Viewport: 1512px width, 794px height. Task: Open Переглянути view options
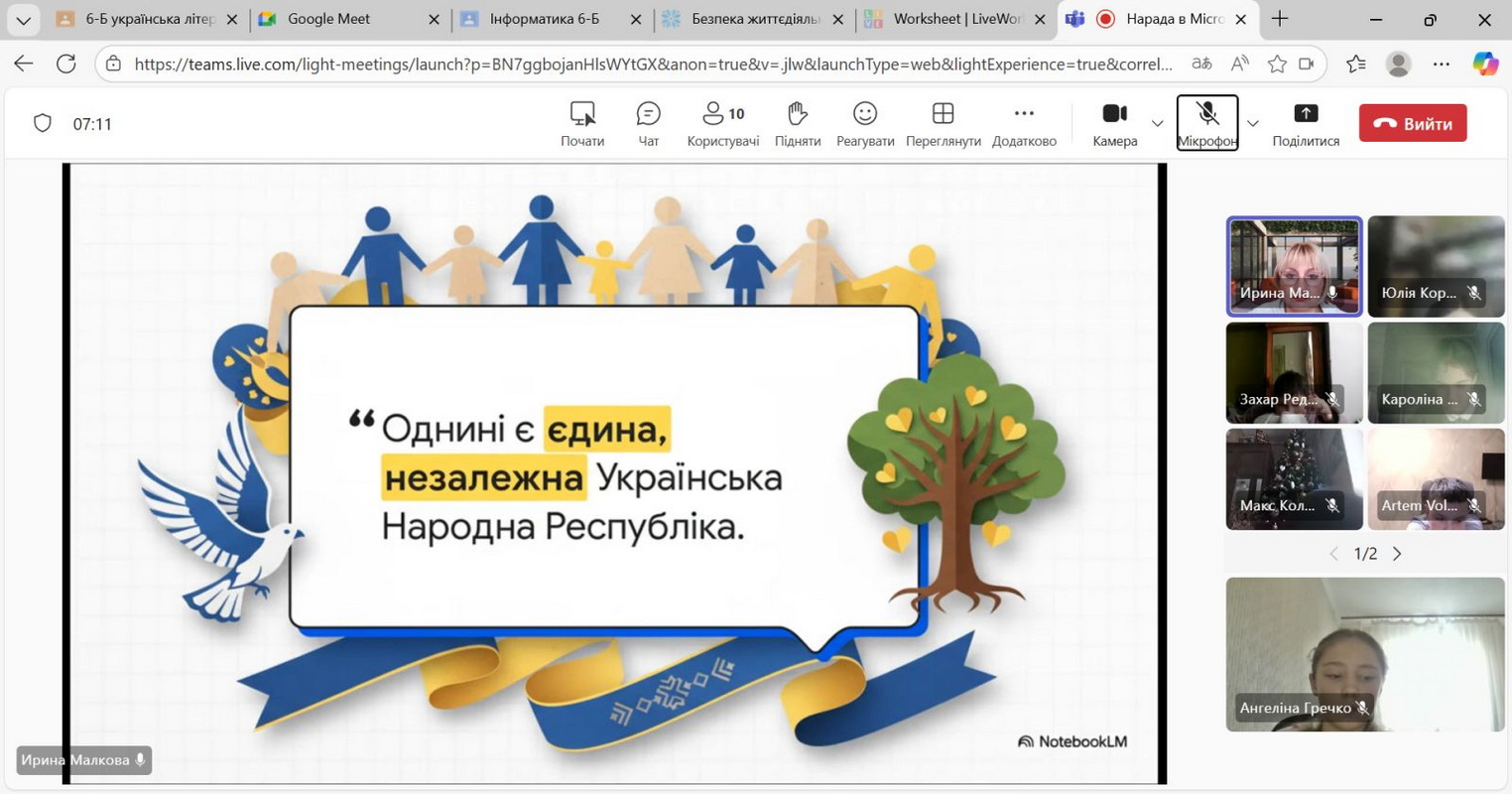point(943,123)
